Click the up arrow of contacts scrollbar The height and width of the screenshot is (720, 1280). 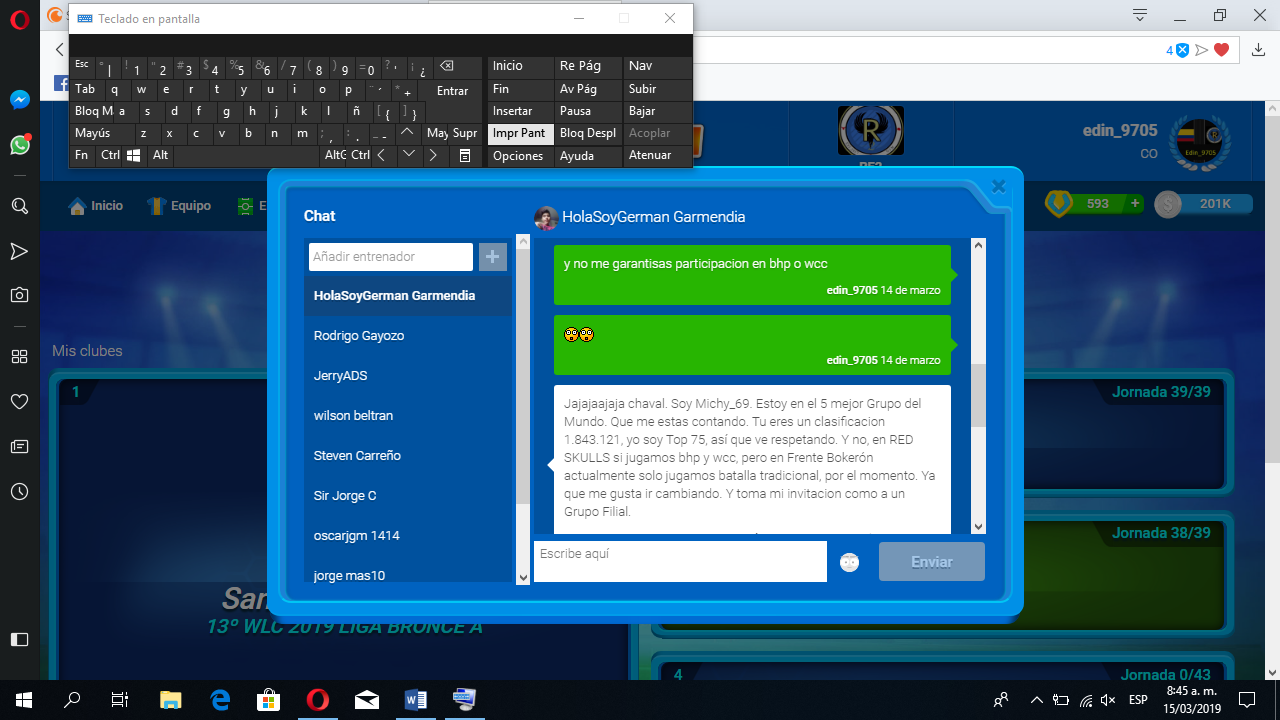click(523, 242)
